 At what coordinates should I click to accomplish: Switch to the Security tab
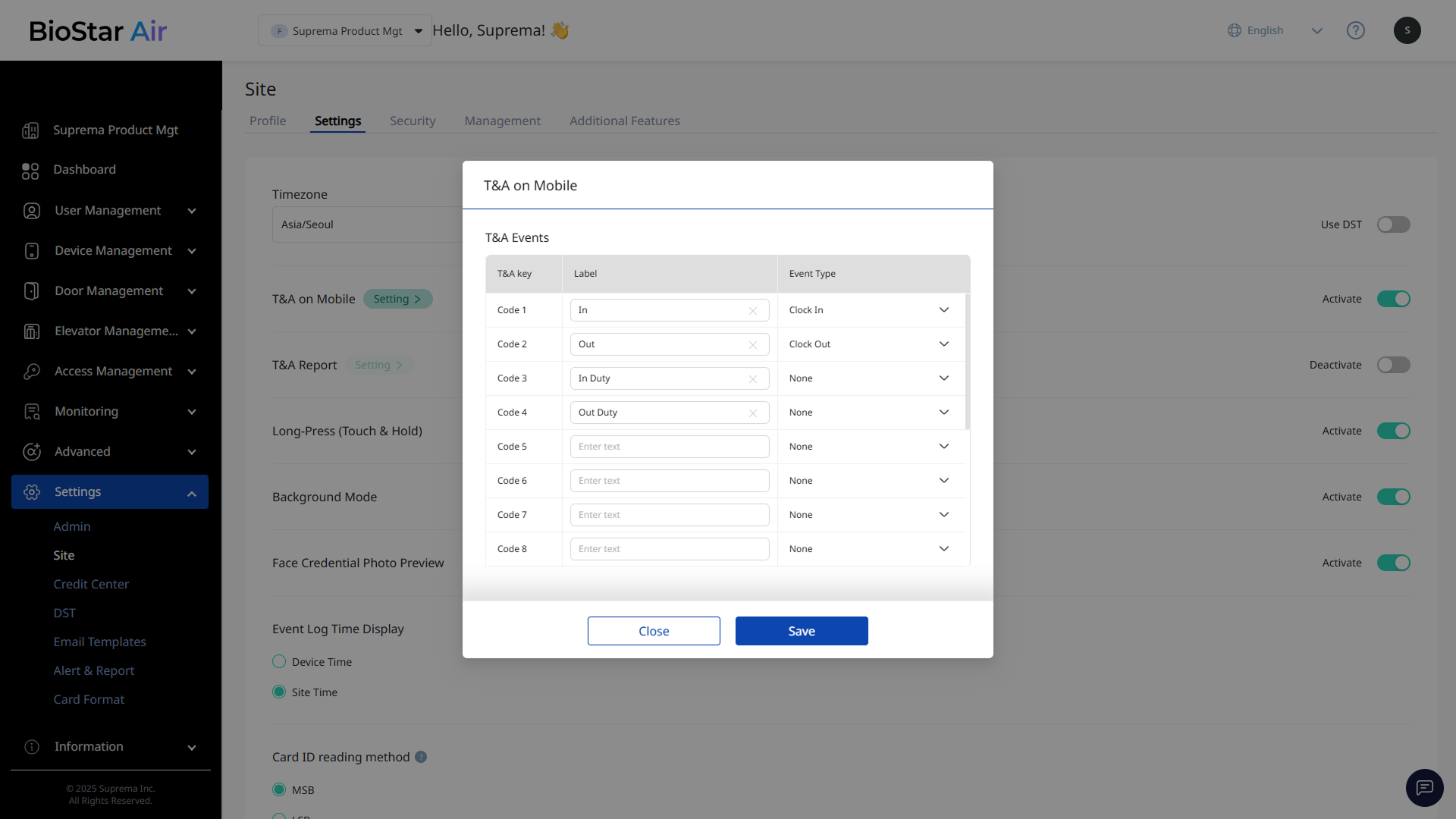pos(412,121)
